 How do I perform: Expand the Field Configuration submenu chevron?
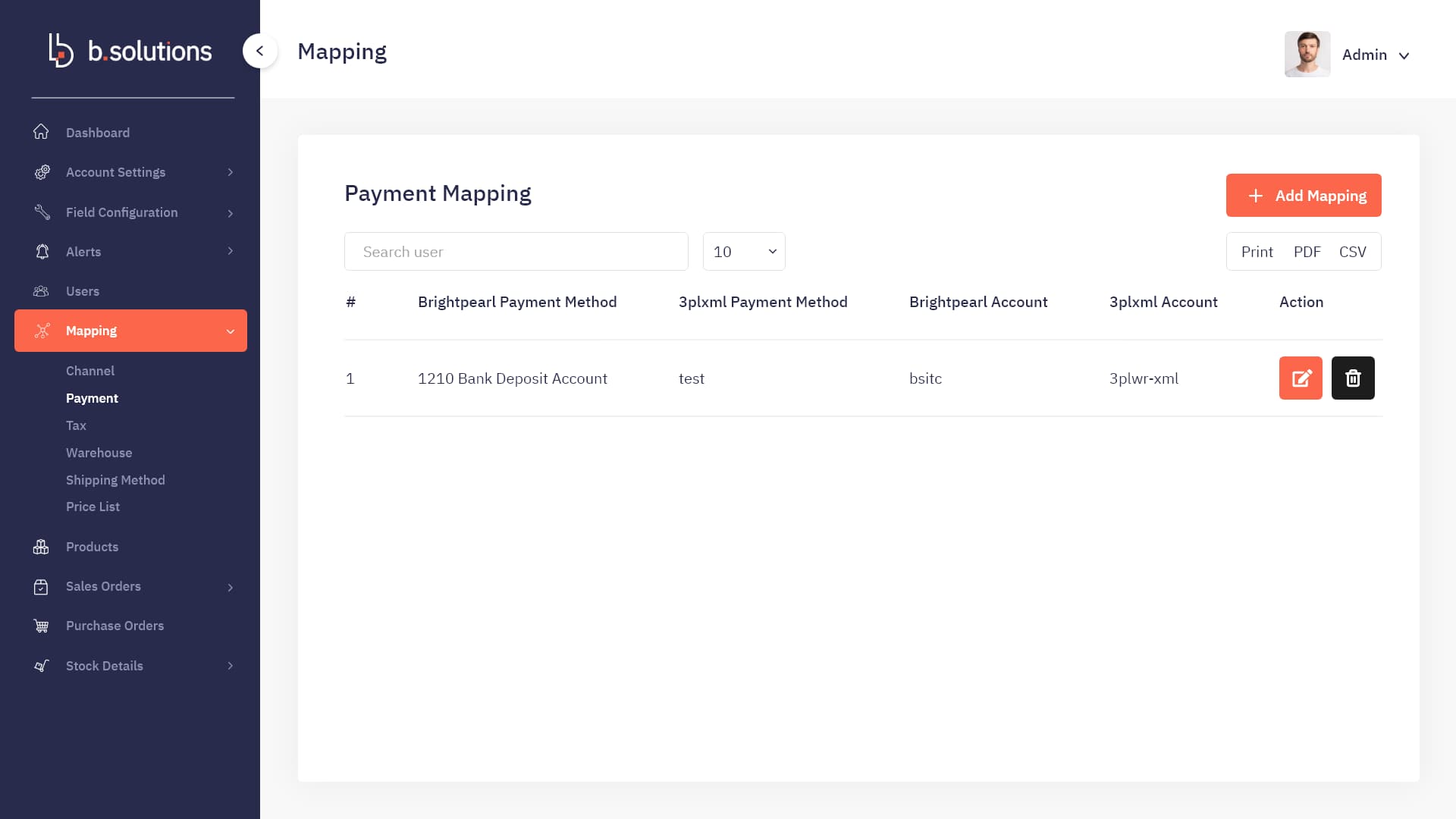(x=231, y=213)
